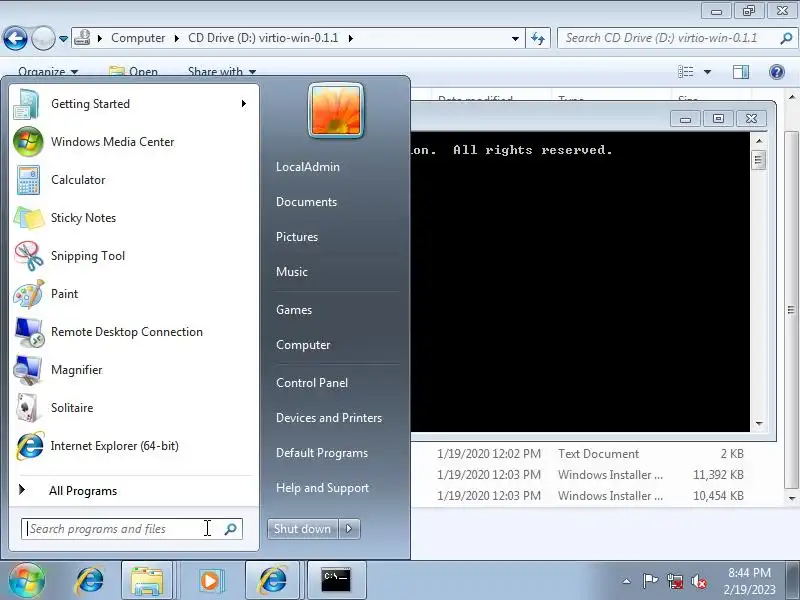Open Default Programs
Viewport: 800px width, 600px height.
click(322, 453)
